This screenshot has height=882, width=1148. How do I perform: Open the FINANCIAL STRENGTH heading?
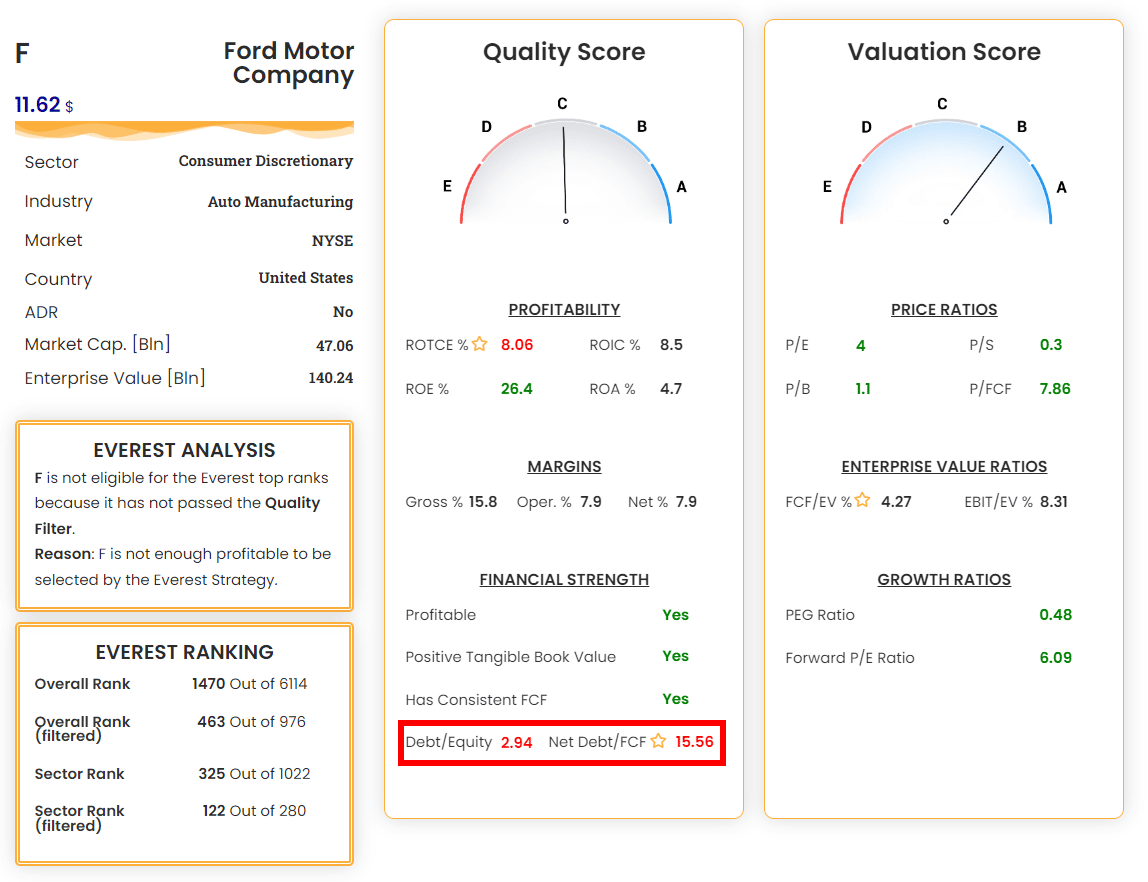tap(564, 580)
